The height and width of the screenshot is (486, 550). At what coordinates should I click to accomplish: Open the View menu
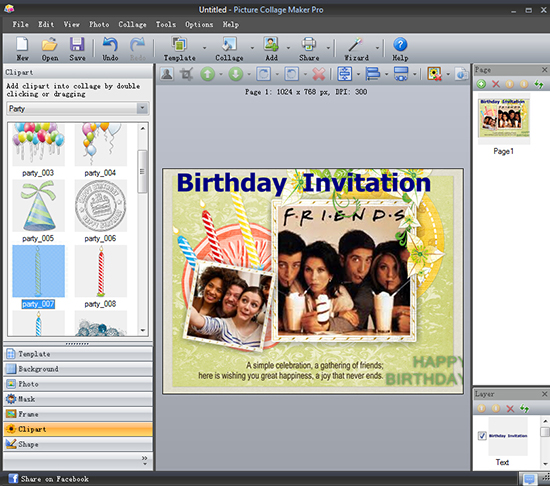72,24
